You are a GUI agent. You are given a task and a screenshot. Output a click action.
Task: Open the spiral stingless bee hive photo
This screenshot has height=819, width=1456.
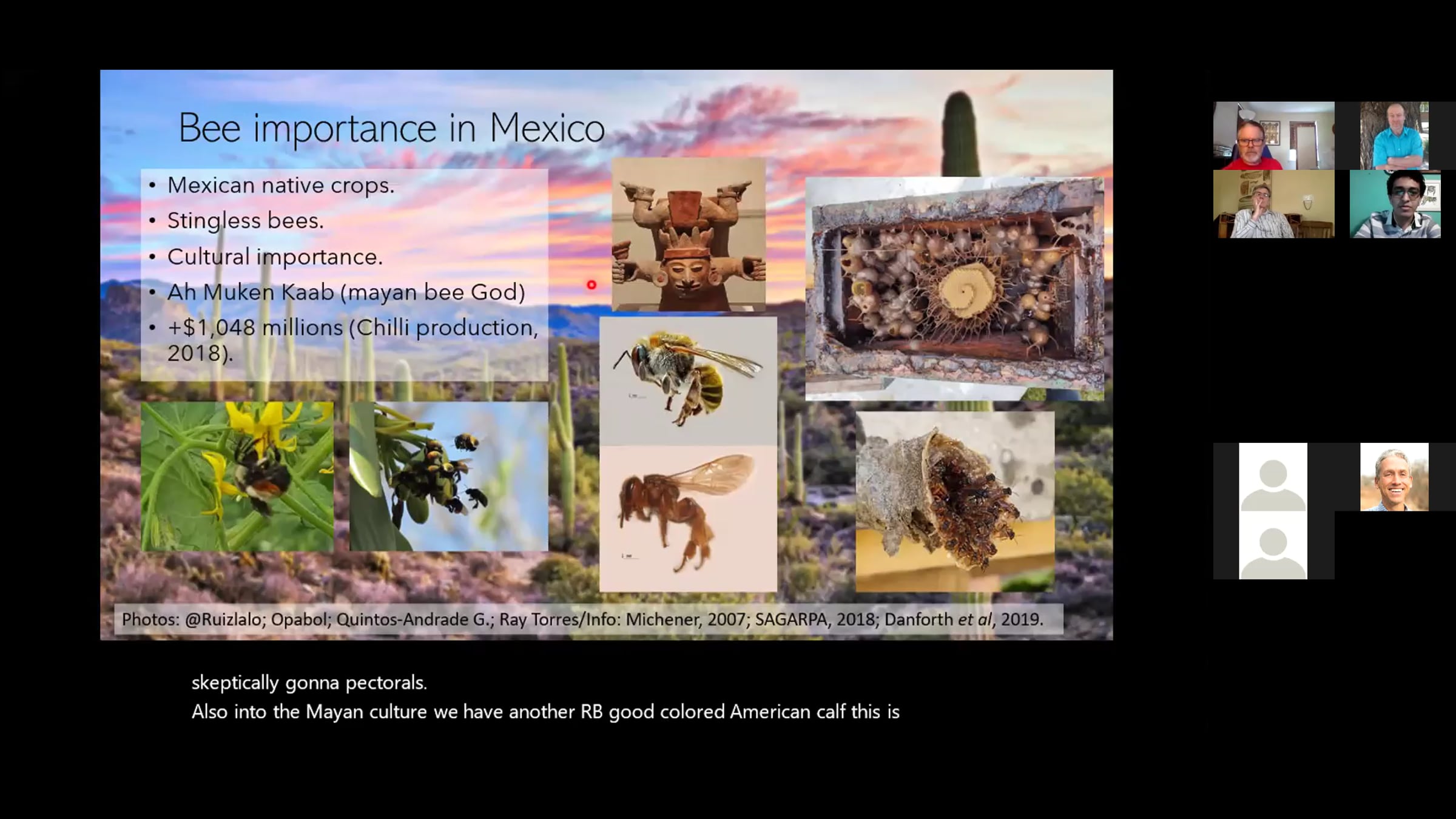click(954, 288)
